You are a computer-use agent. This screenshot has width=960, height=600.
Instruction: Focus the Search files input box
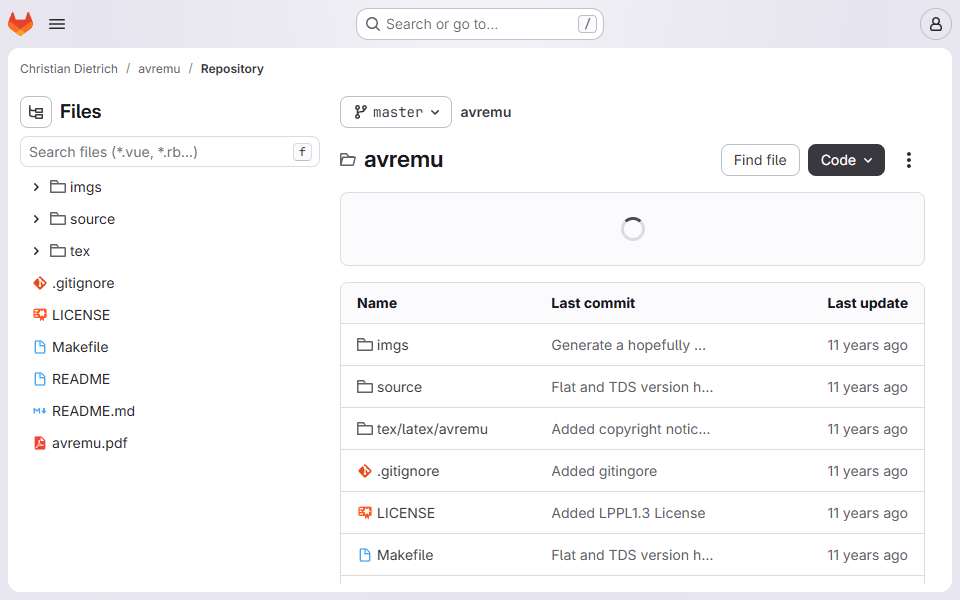point(170,152)
